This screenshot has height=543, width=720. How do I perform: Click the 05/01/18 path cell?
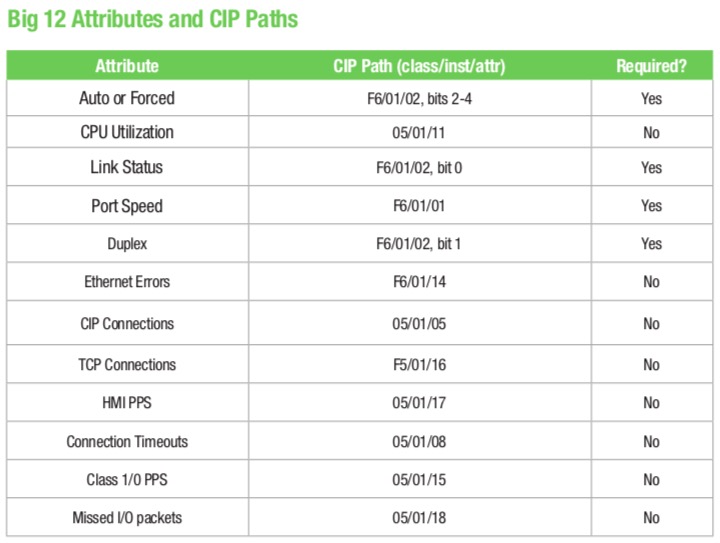(x=419, y=518)
